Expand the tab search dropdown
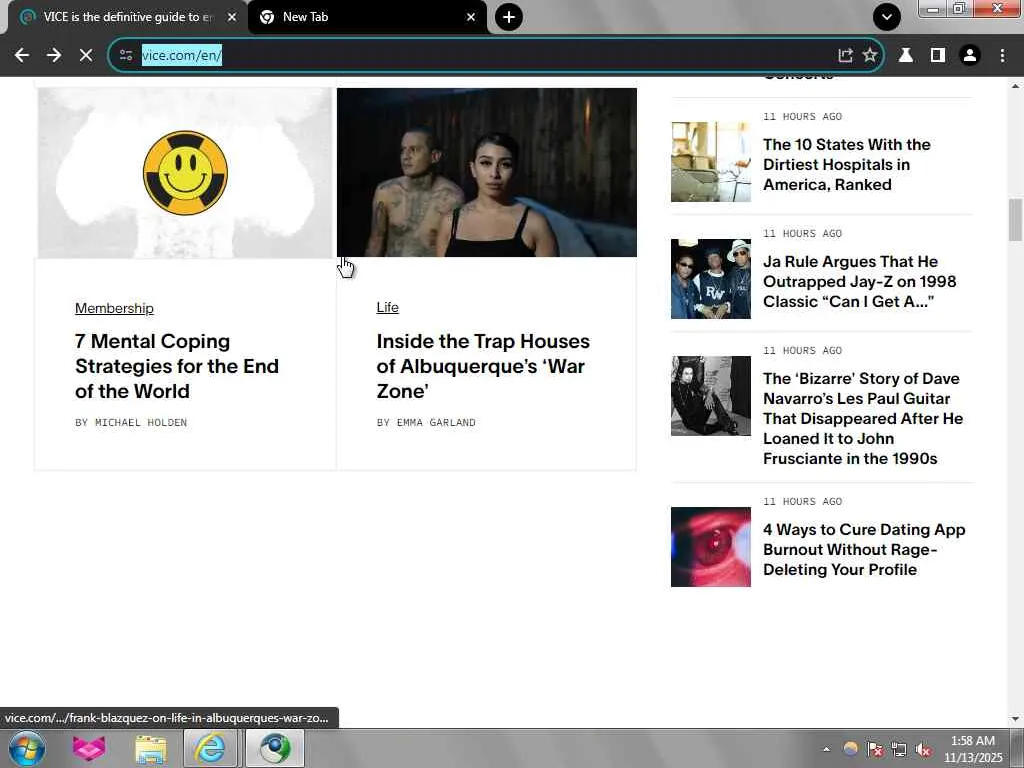Image resolution: width=1024 pixels, height=768 pixels. (887, 17)
